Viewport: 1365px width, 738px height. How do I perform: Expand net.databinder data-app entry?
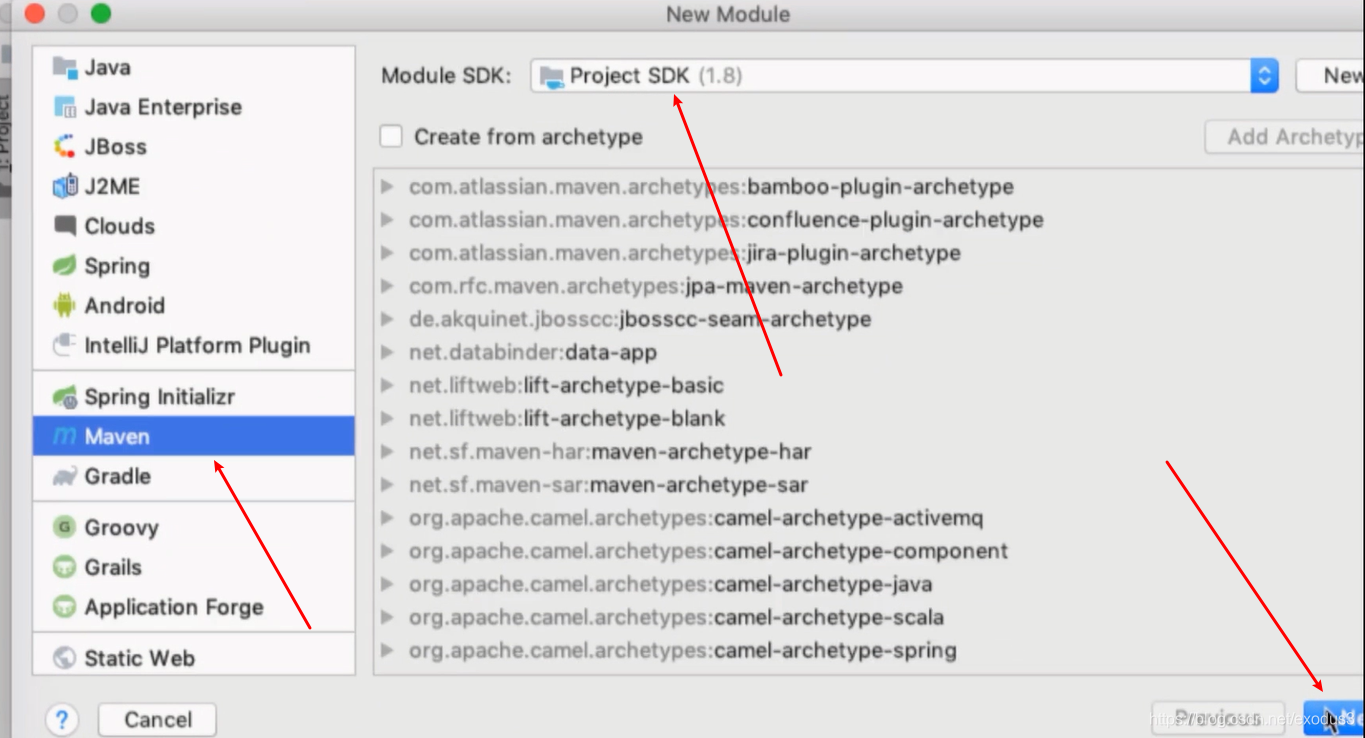coord(388,353)
